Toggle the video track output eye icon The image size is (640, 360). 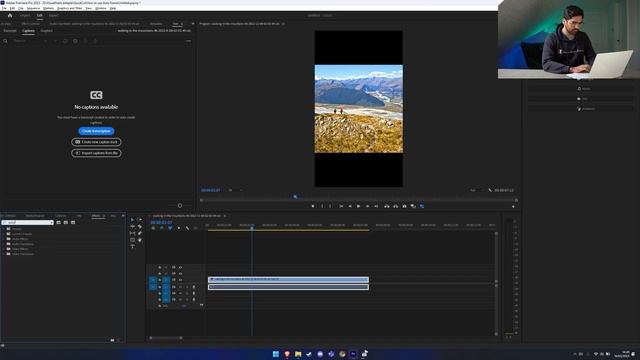[180, 280]
